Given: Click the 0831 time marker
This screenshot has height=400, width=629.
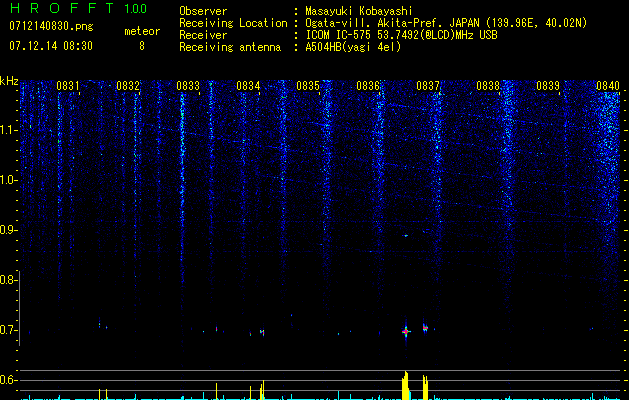Looking at the screenshot, I should pyautogui.click(x=68, y=86).
